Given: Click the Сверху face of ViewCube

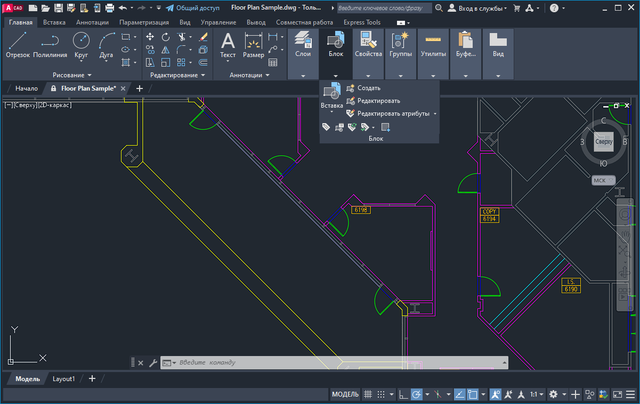Looking at the screenshot, I should (602, 143).
